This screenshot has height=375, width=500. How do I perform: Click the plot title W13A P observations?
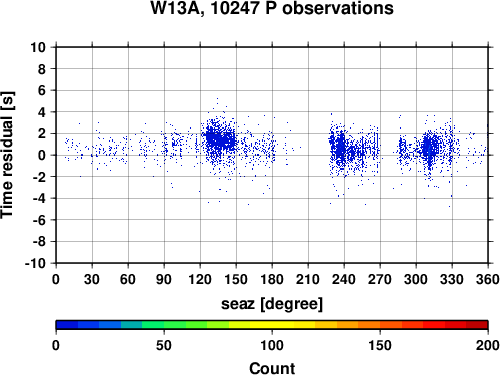pyautogui.click(x=272, y=8)
